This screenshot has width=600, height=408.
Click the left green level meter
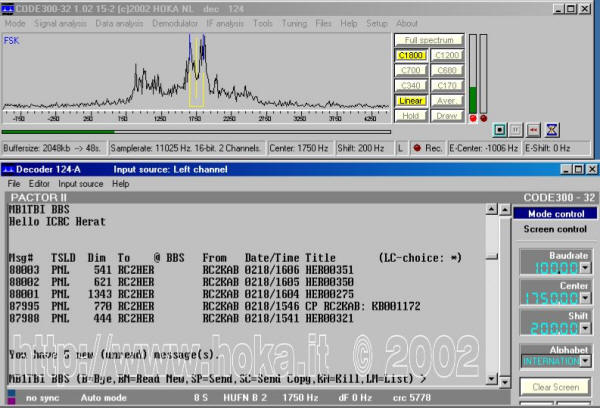(x=473, y=74)
